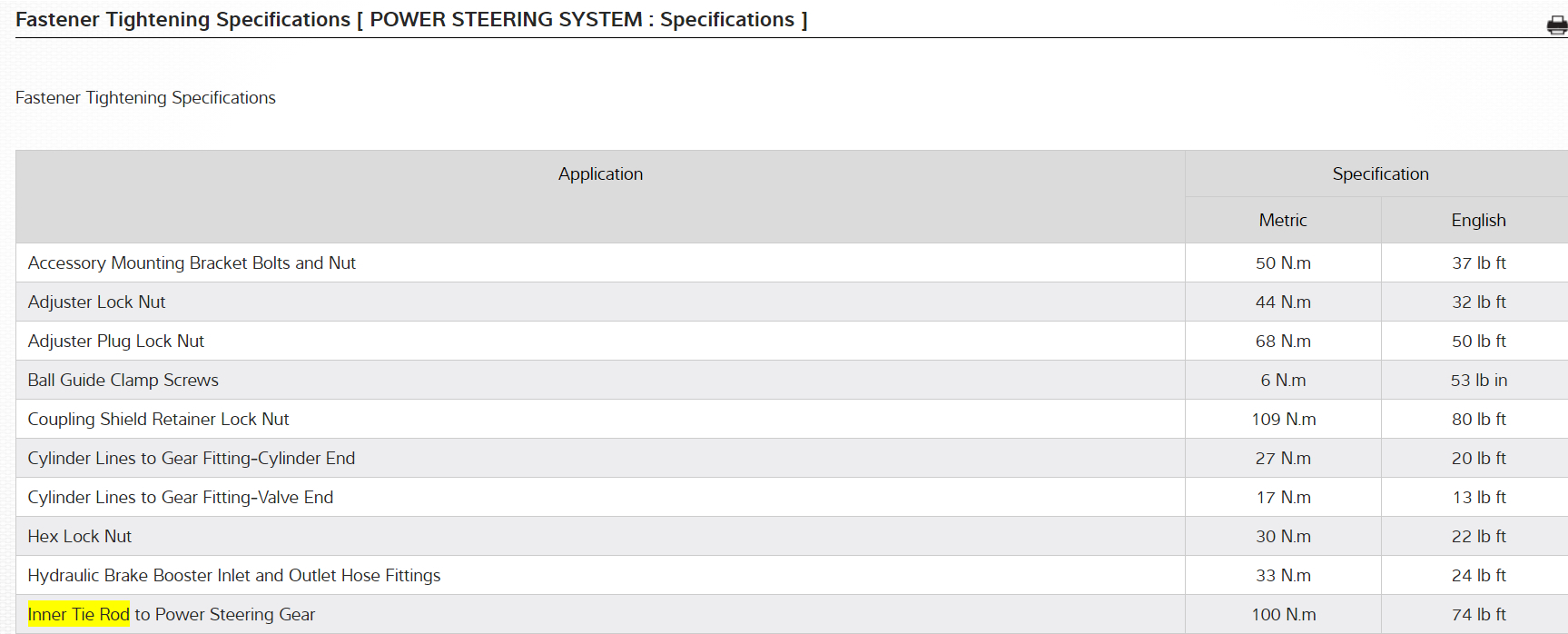The height and width of the screenshot is (634, 1568).
Task: Click the 100 N.m metric value
Action: (x=1283, y=615)
